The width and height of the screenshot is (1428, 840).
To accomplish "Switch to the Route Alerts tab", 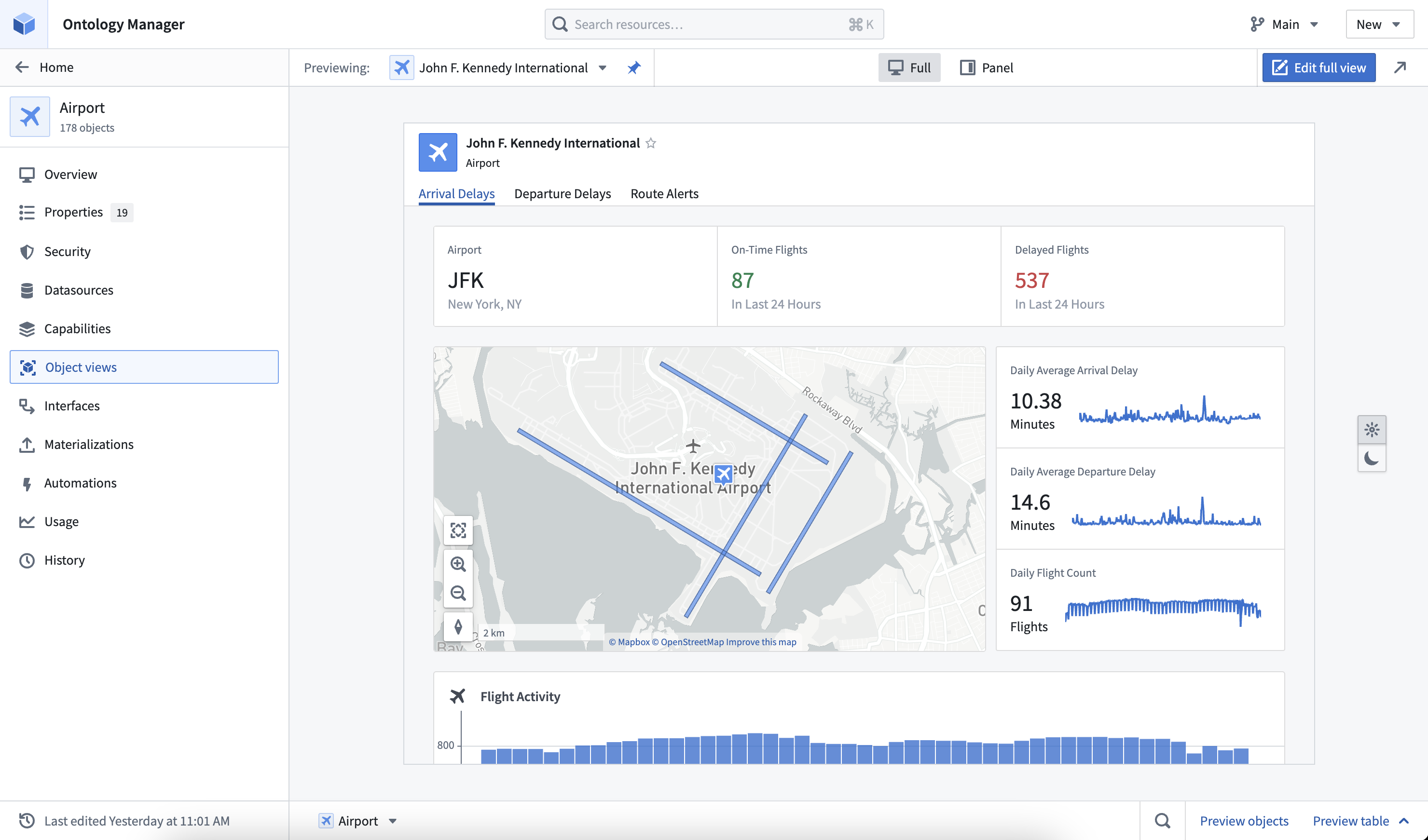I will 664,193.
